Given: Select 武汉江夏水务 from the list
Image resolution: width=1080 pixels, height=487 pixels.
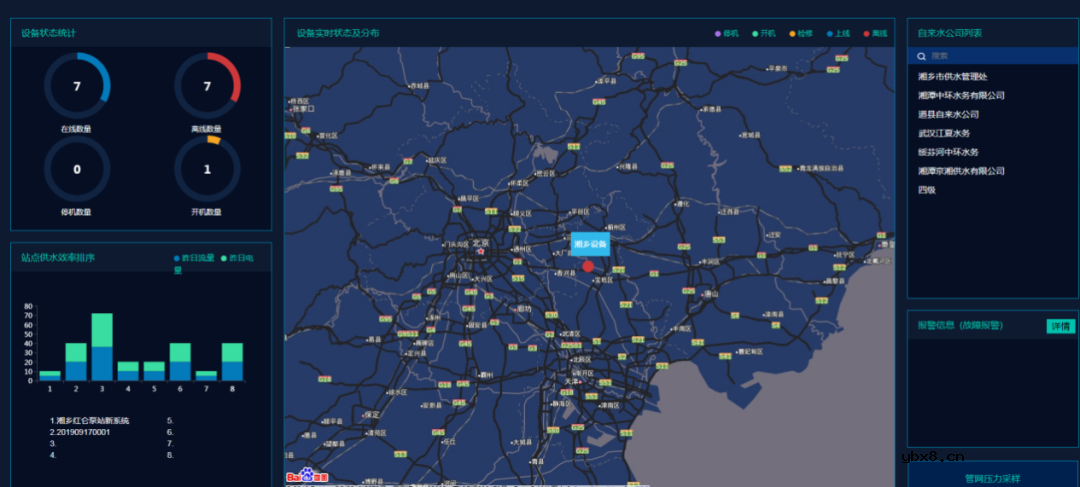Looking at the screenshot, I should pos(944,133).
